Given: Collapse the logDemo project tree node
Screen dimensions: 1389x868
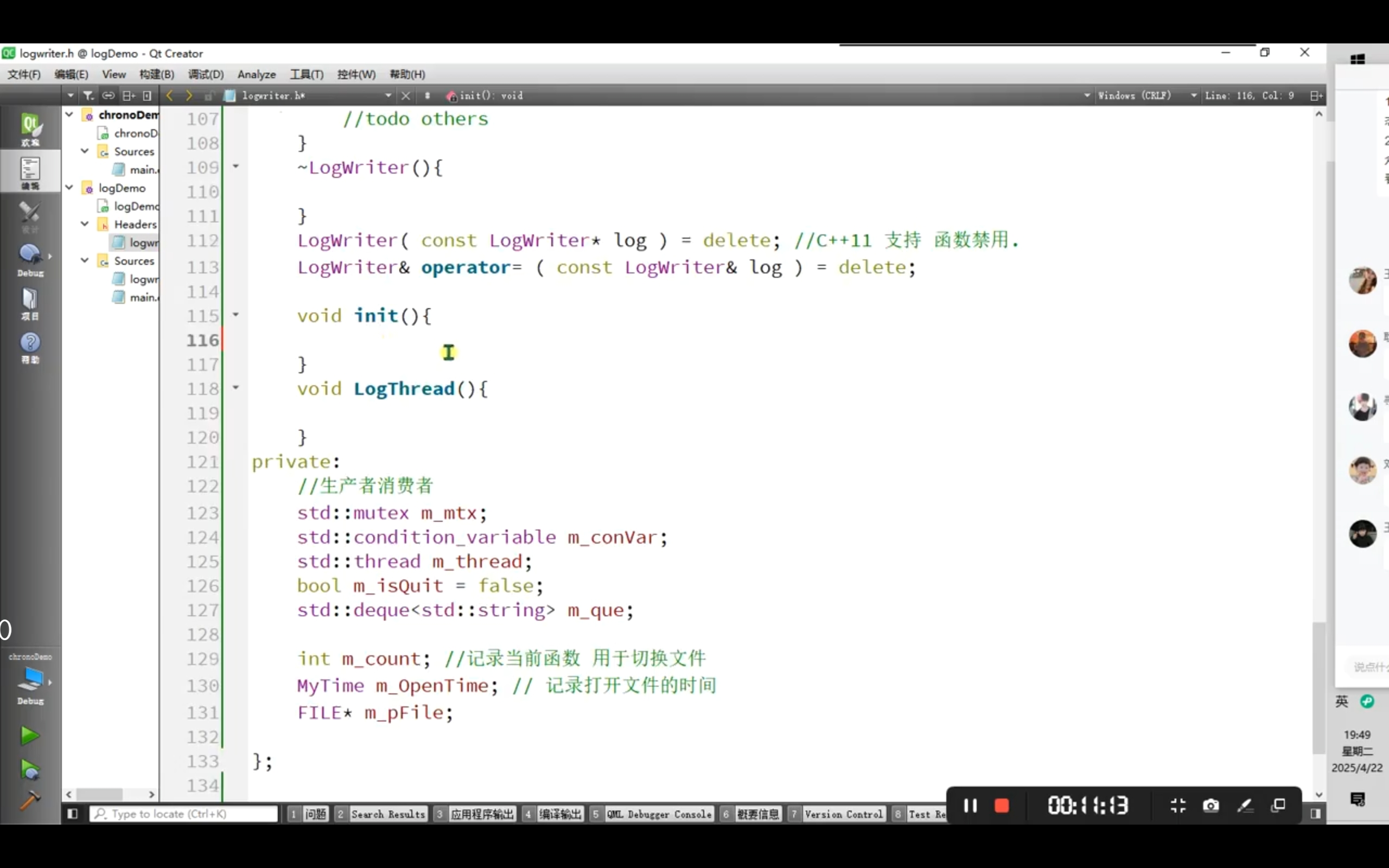Looking at the screenshot, I should [69, 188].
